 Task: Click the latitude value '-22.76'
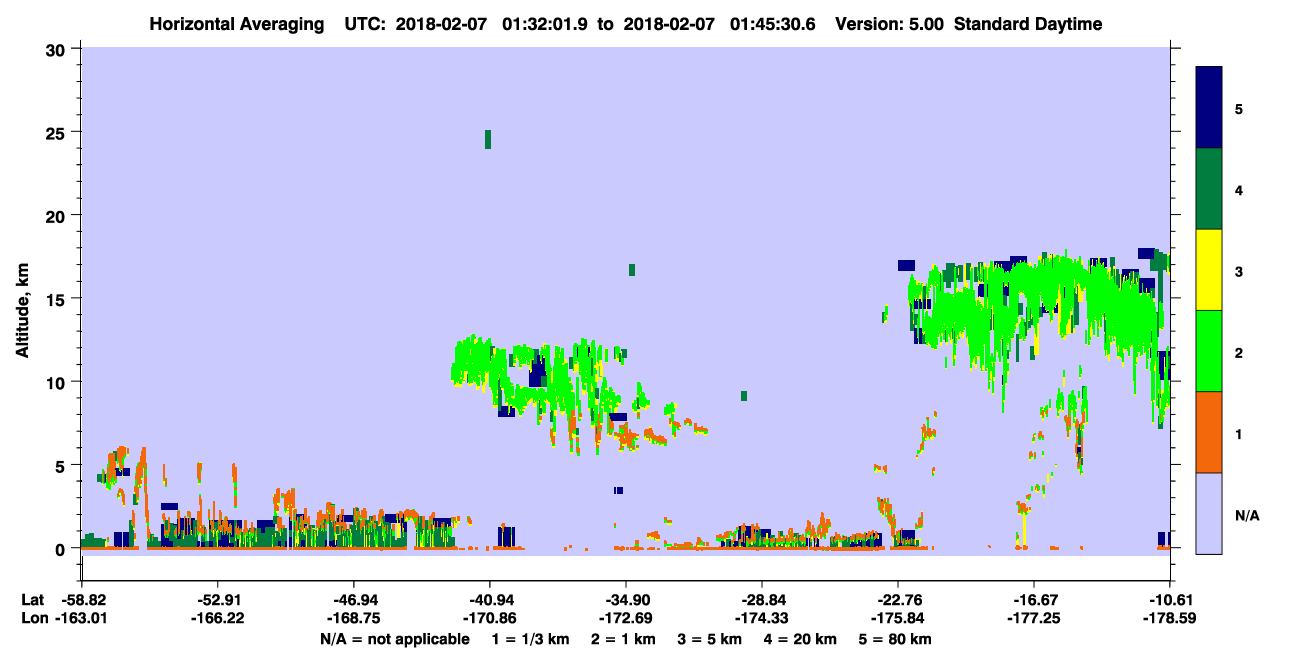click(x=898, y=599)
